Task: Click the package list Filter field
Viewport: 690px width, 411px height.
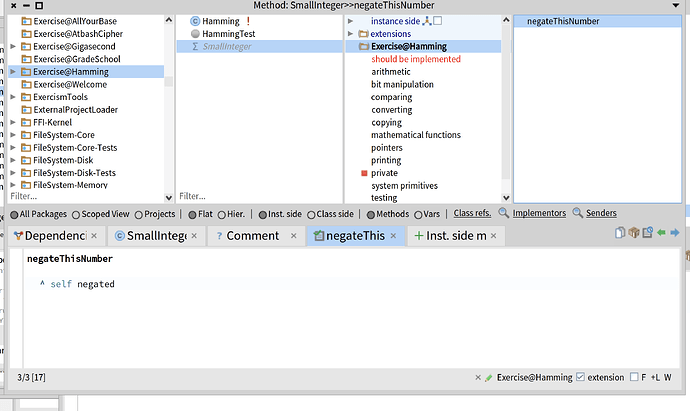Action: pyautogui.click(x=86, y=196)
